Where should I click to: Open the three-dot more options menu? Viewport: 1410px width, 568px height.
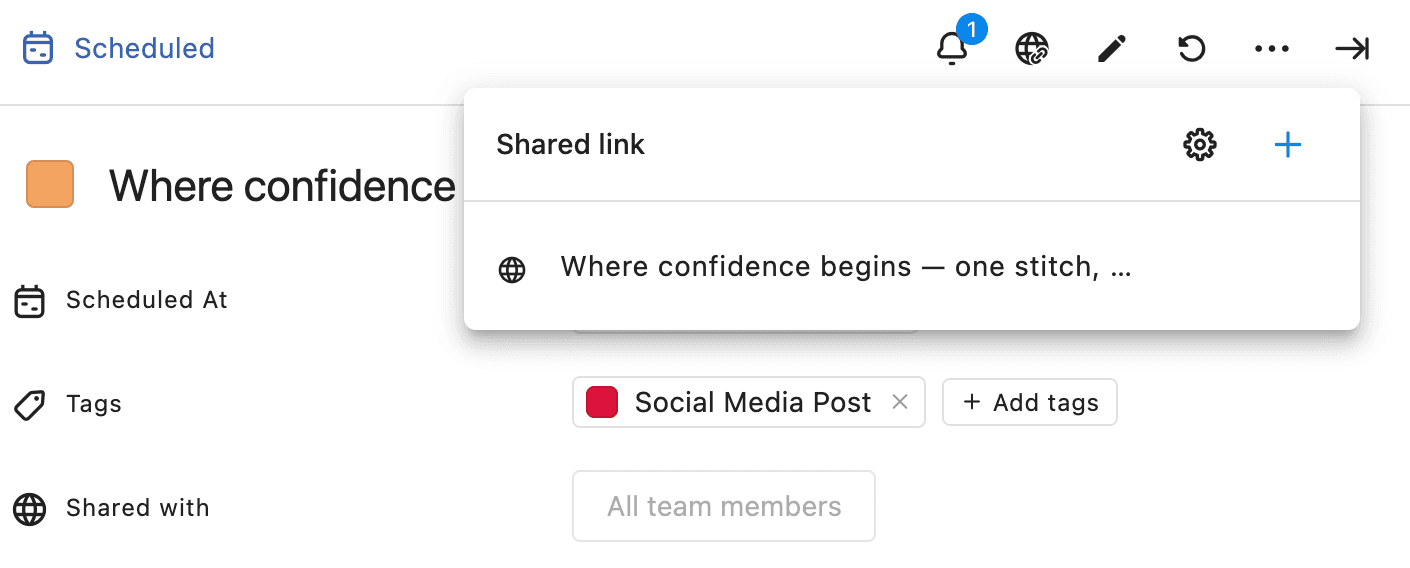[1271, 49]
